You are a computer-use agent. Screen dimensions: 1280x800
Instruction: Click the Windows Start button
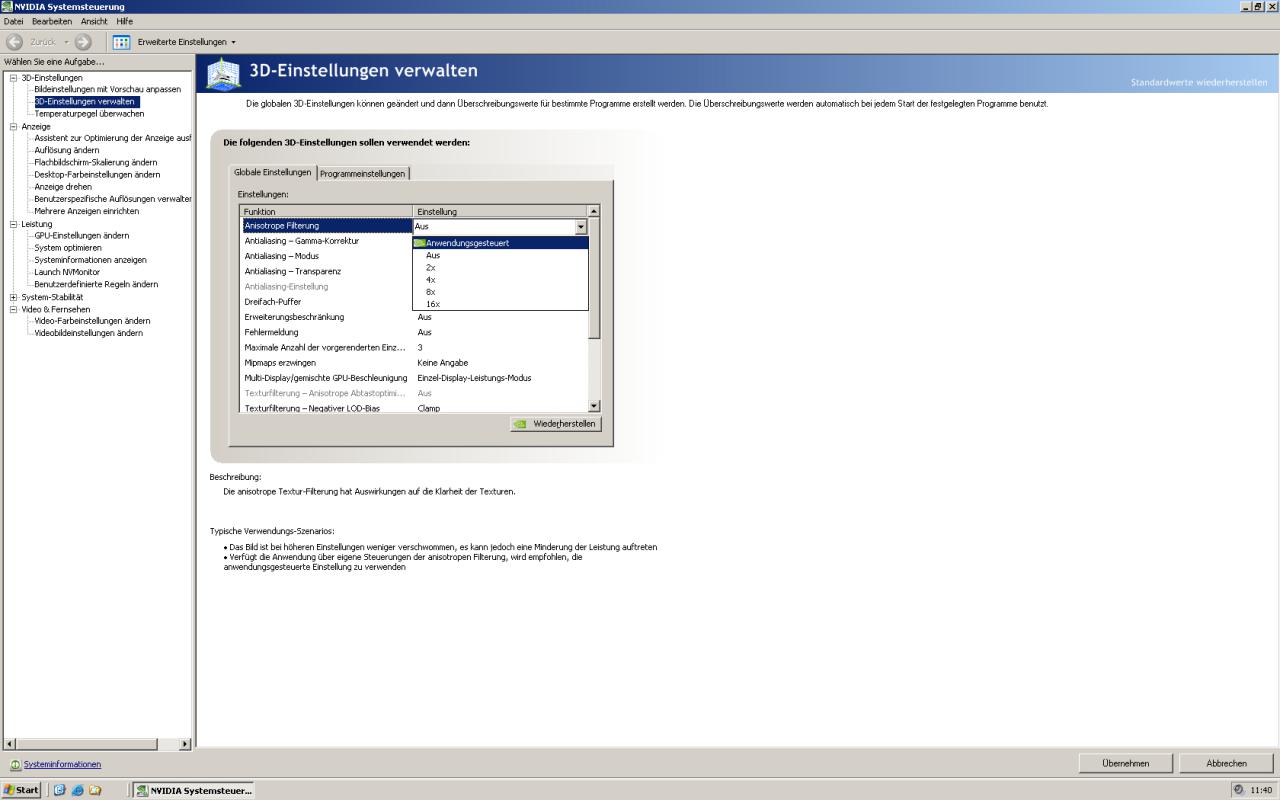21,790
